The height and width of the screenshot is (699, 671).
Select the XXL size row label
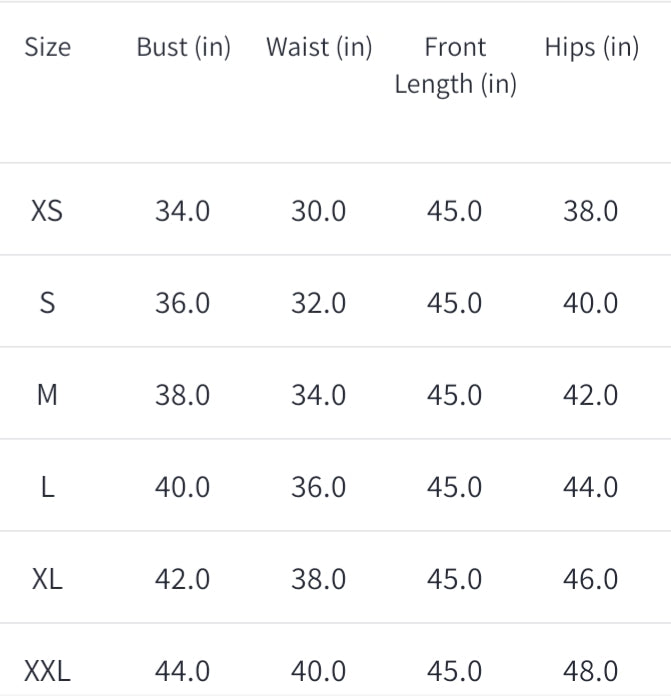[x=47, y=670]
